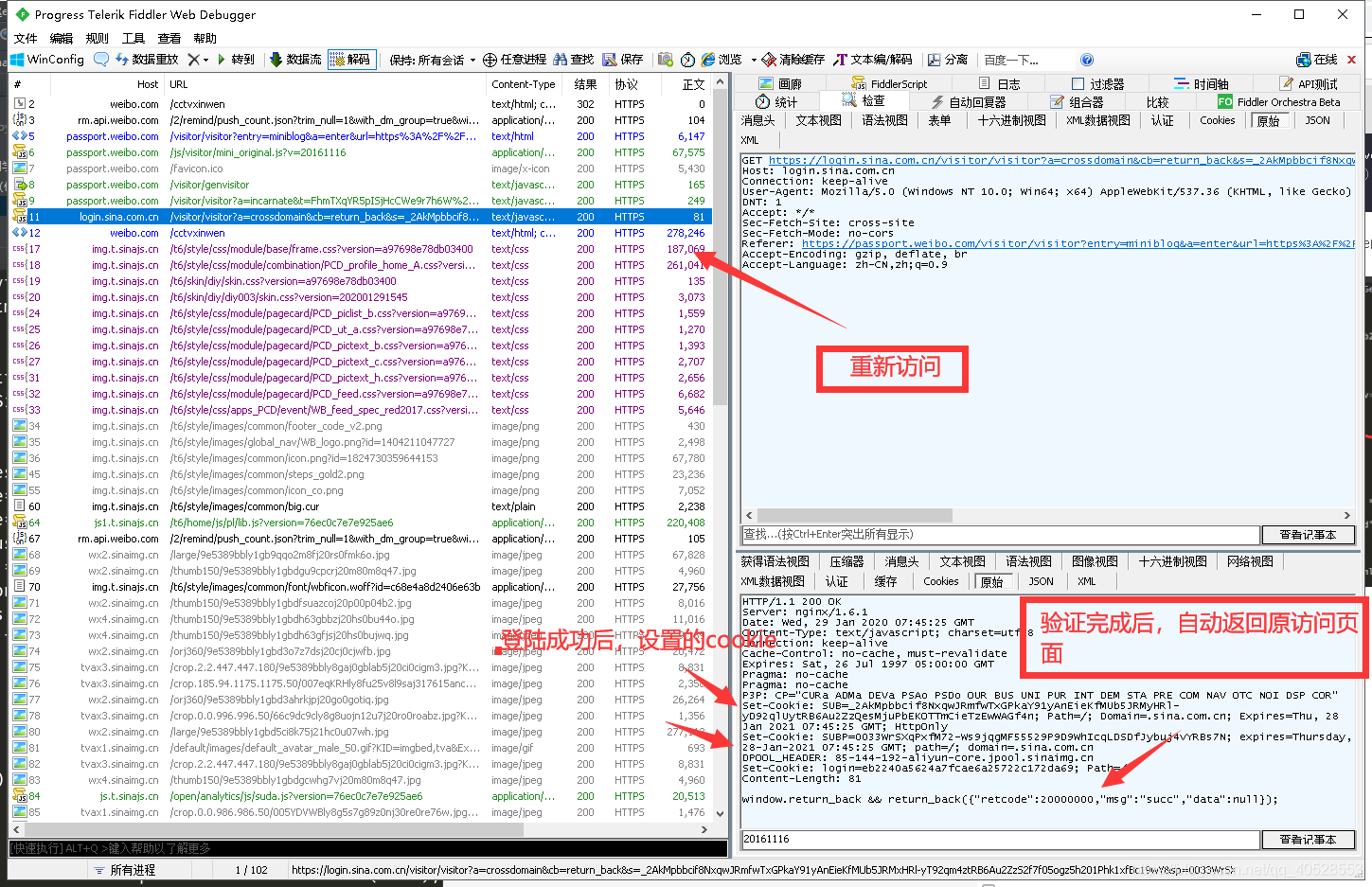Open the 帮助 menu
Image resolution: width=1372 pixels, height=887 pixels.
click(x=205, y=39)
